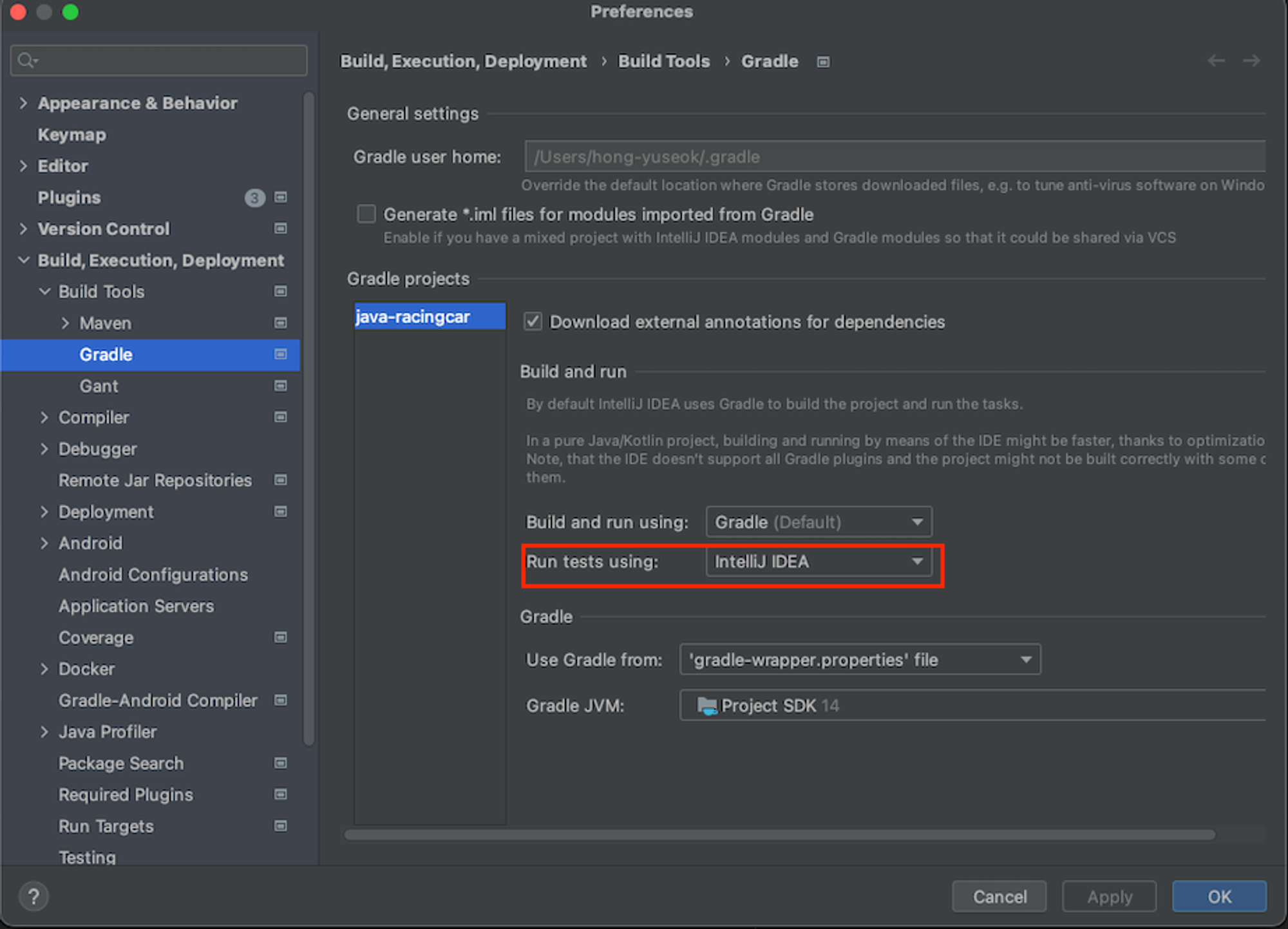Viewport: 1288px width, 929px height.
Task: Click the project-level icon beside Package Search
Action: point(281,763)
